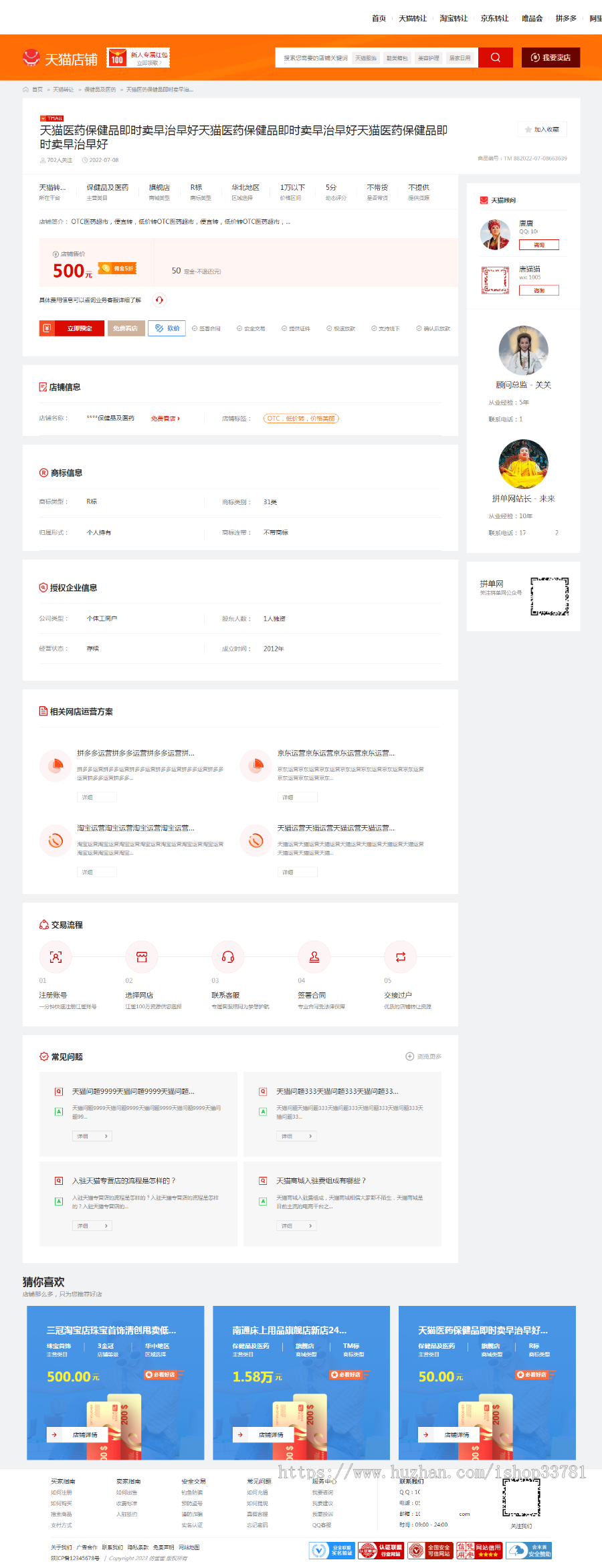Open 唯品会 in top navigation
This screenshot has height=1568, width=602.
(x=532, y=18)
